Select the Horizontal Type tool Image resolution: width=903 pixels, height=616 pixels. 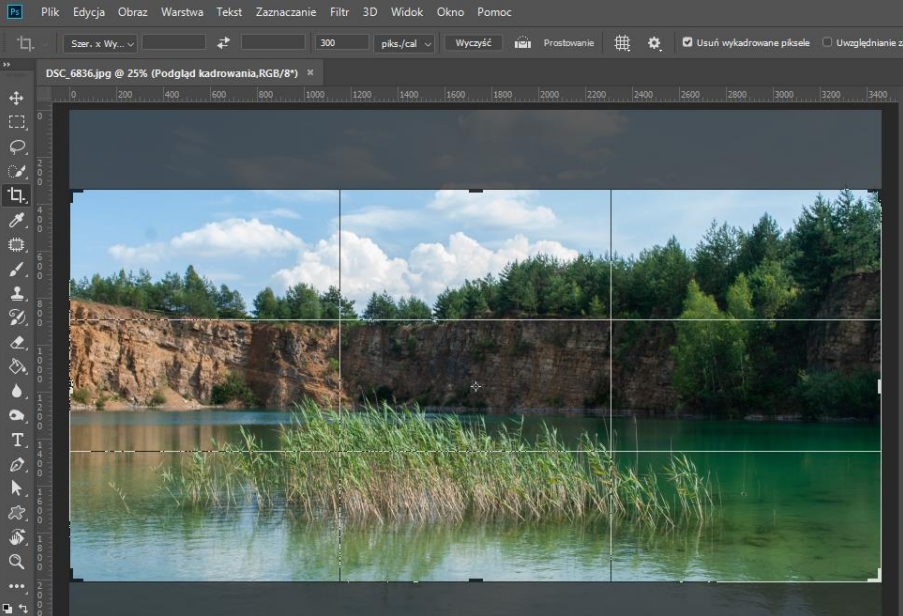point(17,440)
